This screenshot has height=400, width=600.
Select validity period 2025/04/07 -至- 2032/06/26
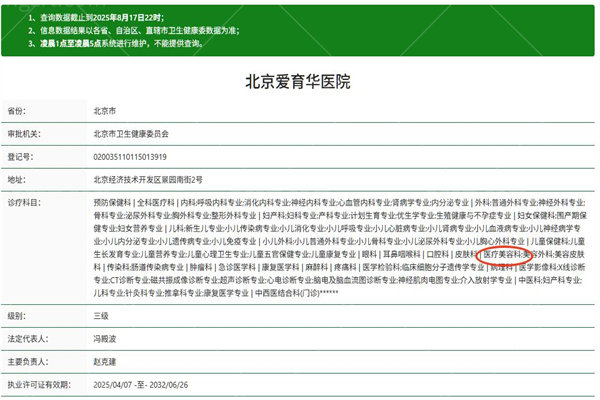[141, 385]
